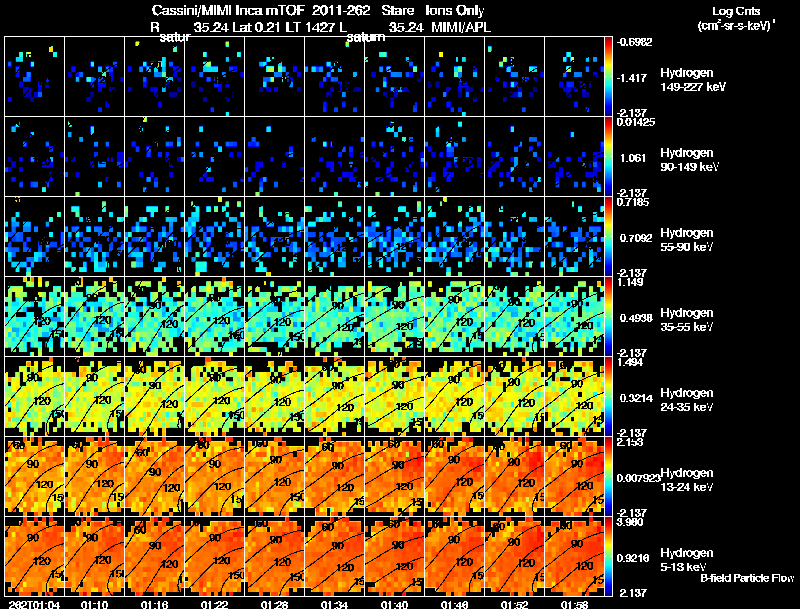Viewport: 800px width, 609px height.
Task: Select the 01:22 time label on bottom axis
Action: [215, 603]
